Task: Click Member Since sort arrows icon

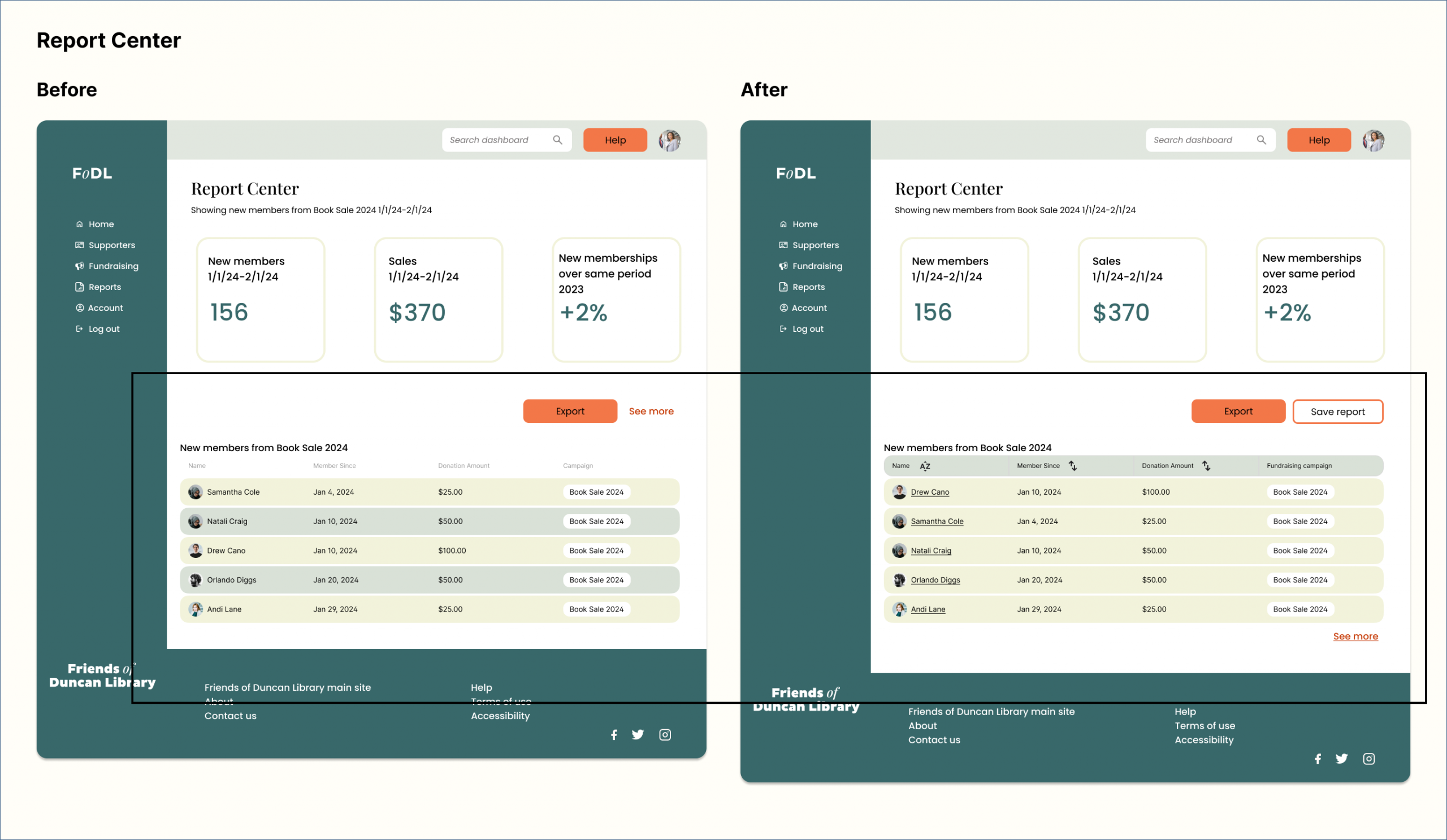Action: pyautogui.click(x=1073, y=466)
